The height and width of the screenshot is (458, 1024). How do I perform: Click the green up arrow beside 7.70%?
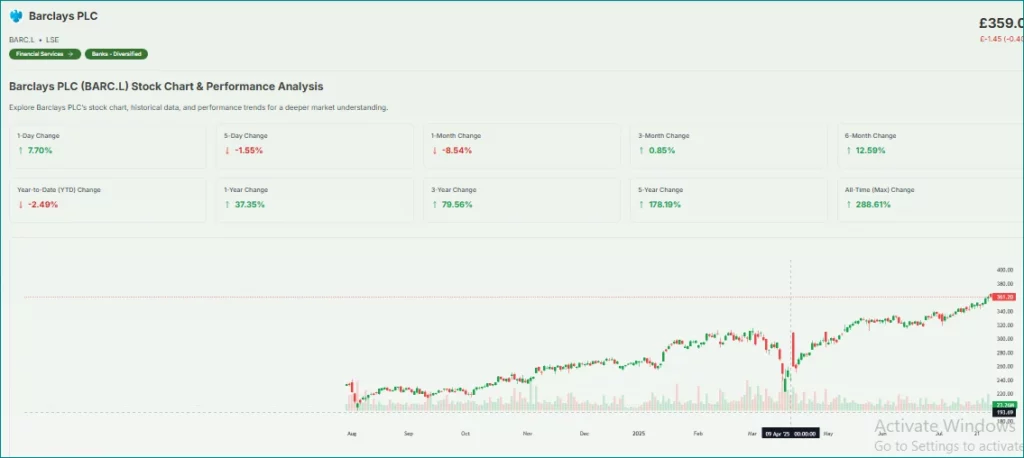[20, 150]
